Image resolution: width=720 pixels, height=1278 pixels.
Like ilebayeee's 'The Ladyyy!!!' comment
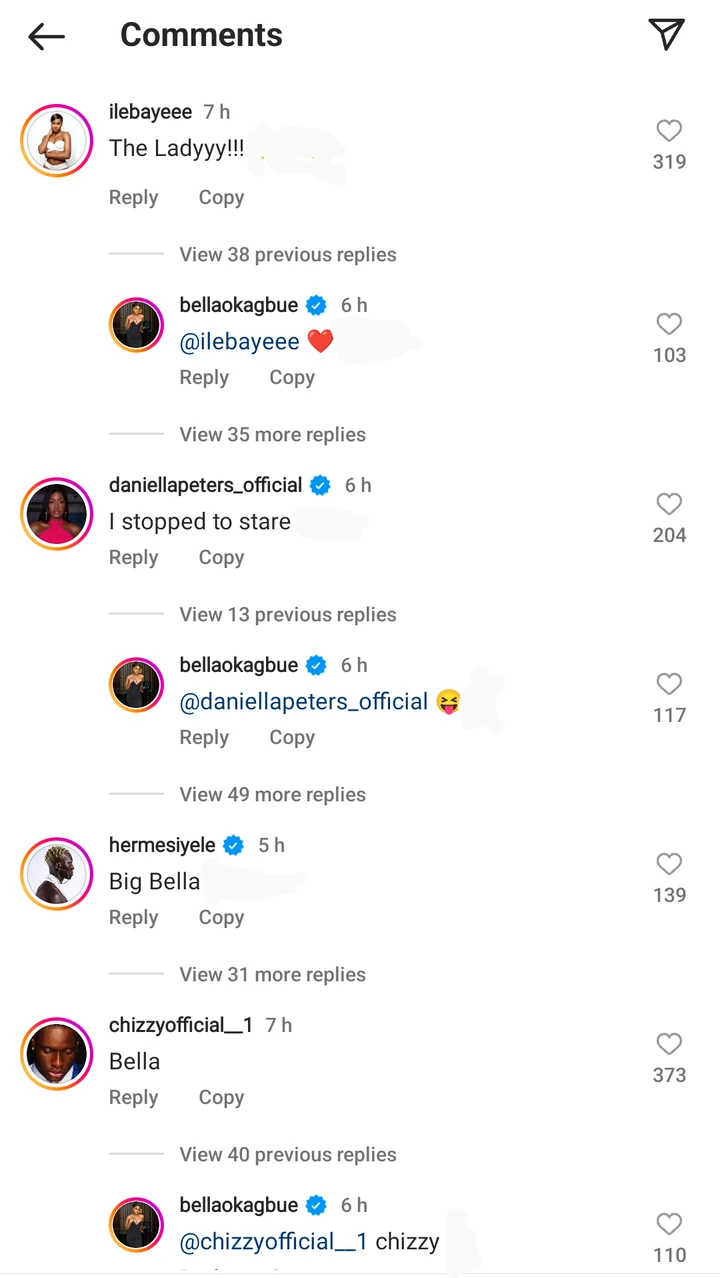point(669,131)
